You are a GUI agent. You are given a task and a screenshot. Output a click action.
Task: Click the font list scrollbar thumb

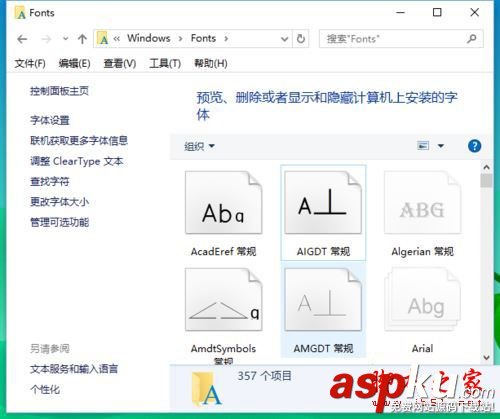click(486, 180)
